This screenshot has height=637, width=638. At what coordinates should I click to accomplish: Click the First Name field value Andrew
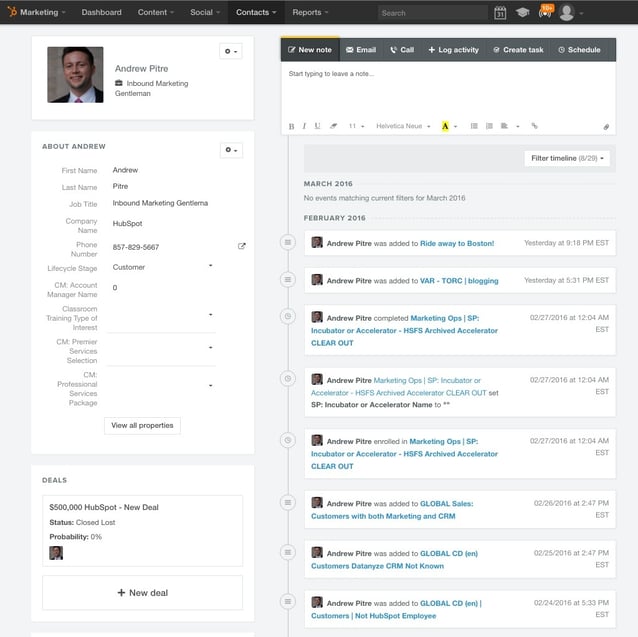pyautogui.click(x=125, y=170)
